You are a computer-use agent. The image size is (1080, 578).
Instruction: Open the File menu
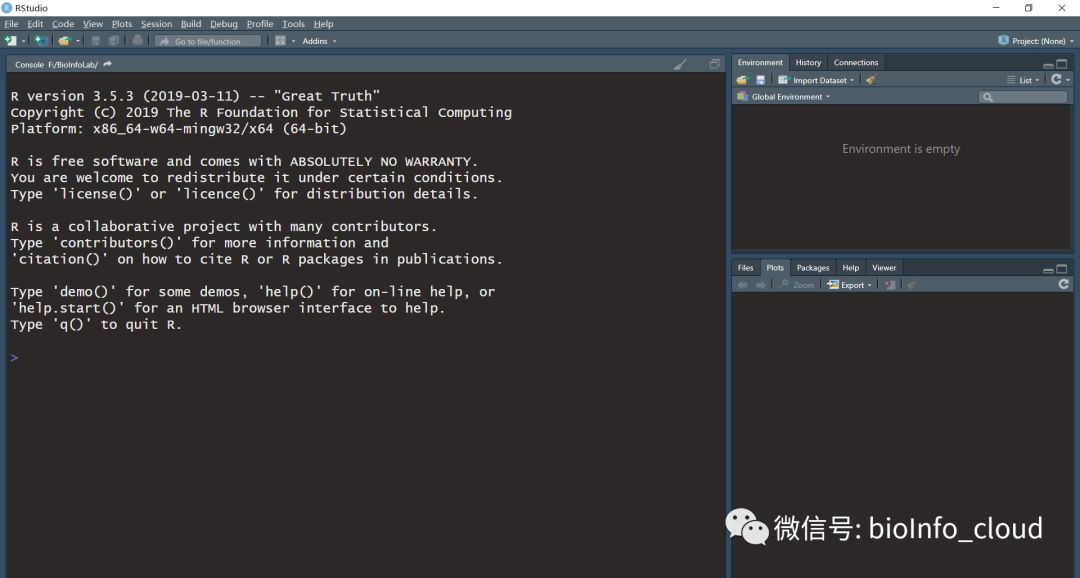11,23
